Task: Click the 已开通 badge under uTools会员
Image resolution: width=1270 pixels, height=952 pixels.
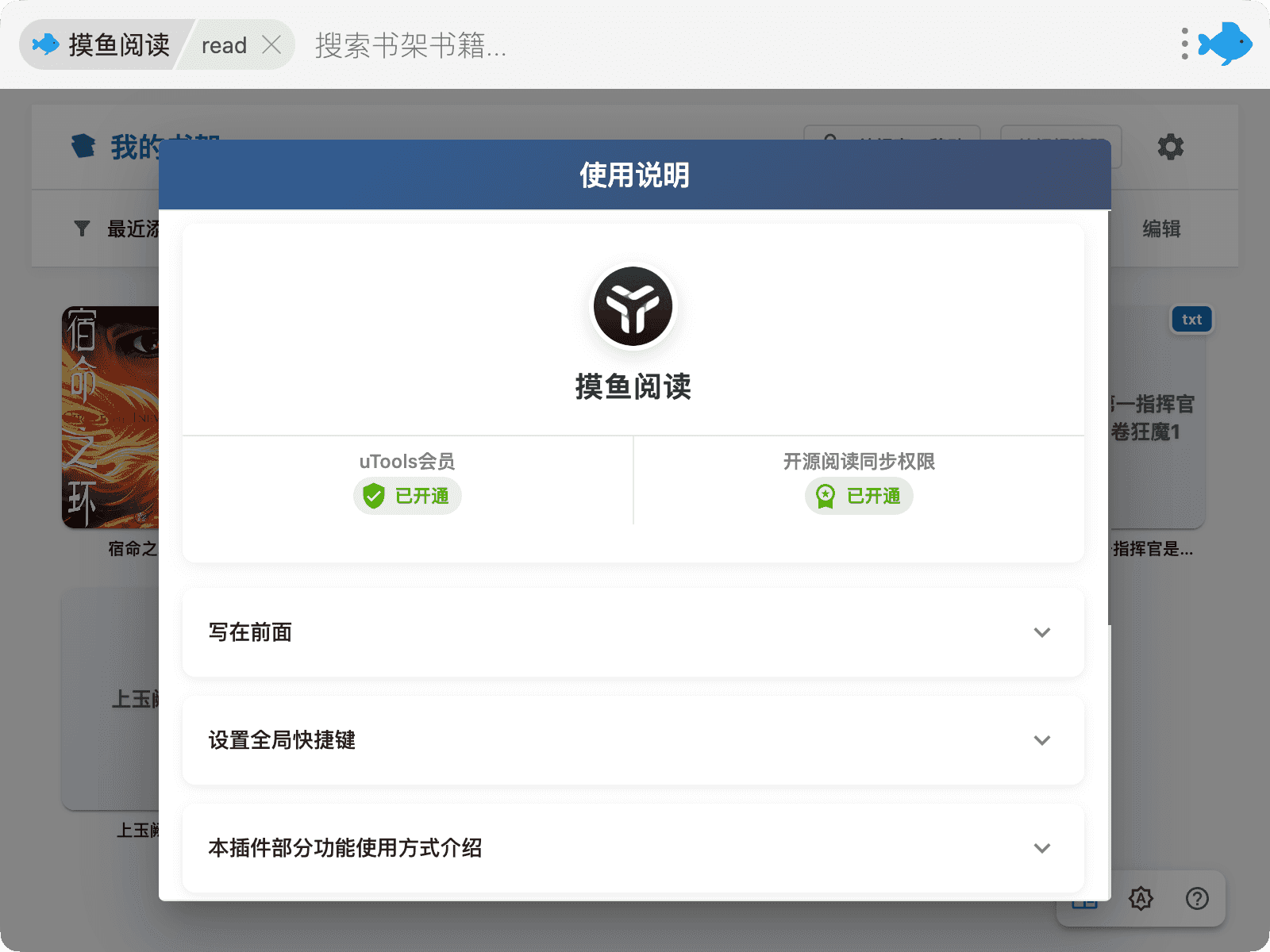Action: [421, 497]
